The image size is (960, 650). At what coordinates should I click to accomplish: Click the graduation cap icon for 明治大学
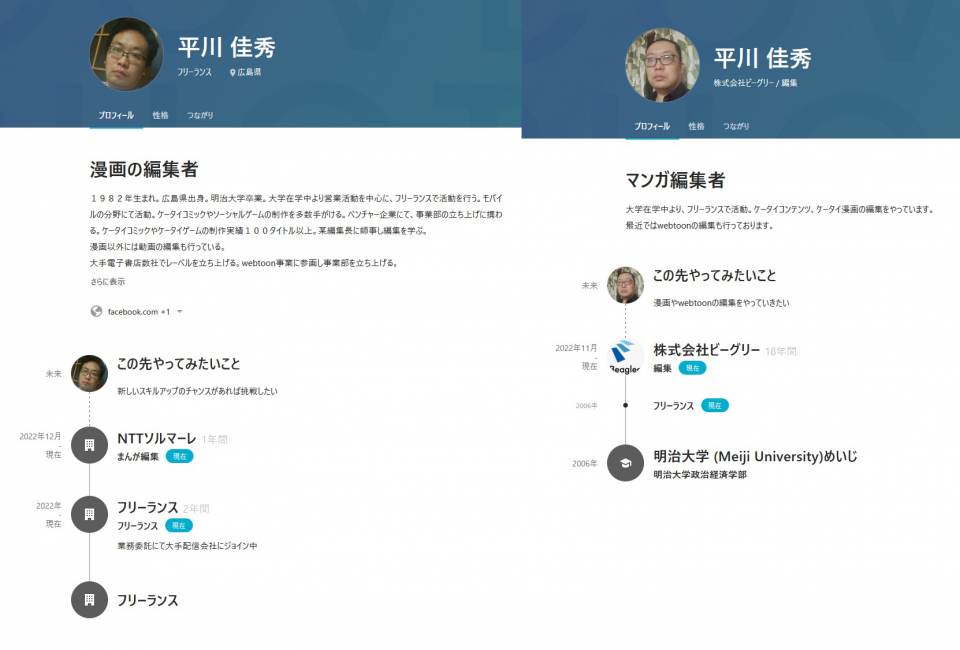[626, 463]
